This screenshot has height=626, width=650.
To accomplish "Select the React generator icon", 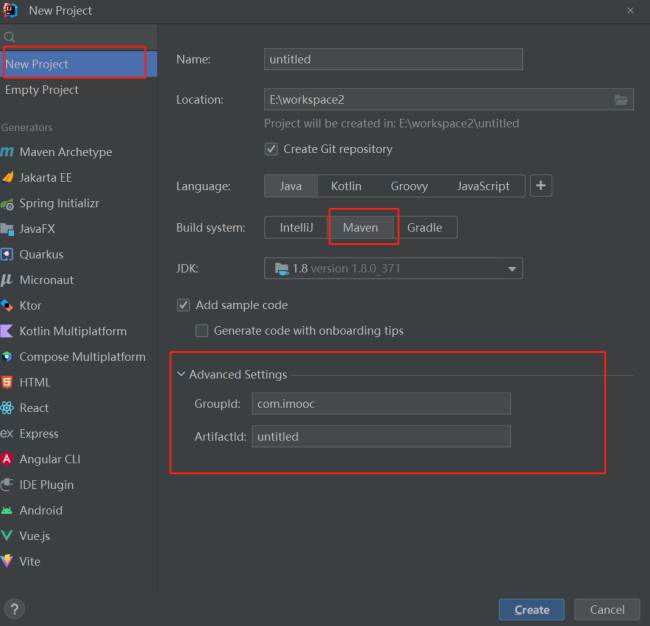I will point(8,408).
